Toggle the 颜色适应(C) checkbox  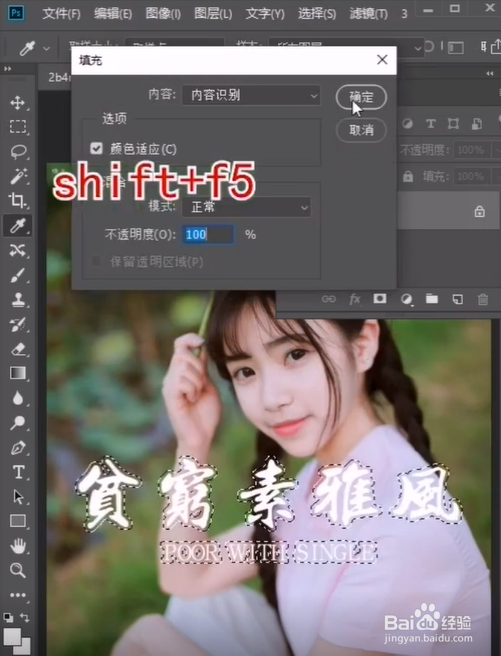(96, 148)
